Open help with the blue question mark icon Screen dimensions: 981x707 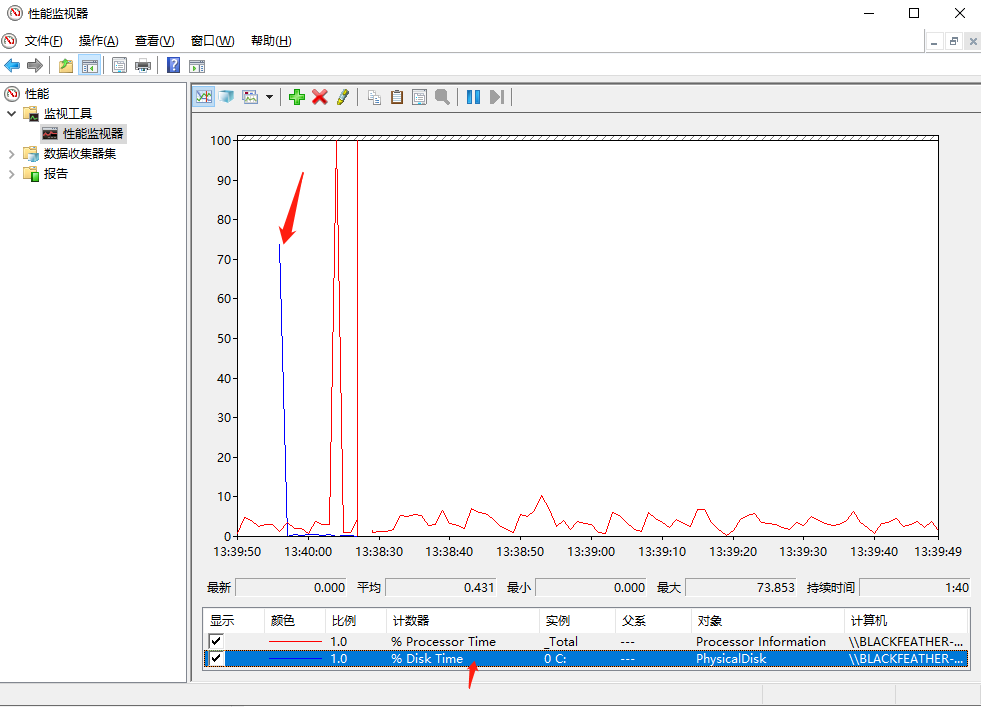pos(173,65)
